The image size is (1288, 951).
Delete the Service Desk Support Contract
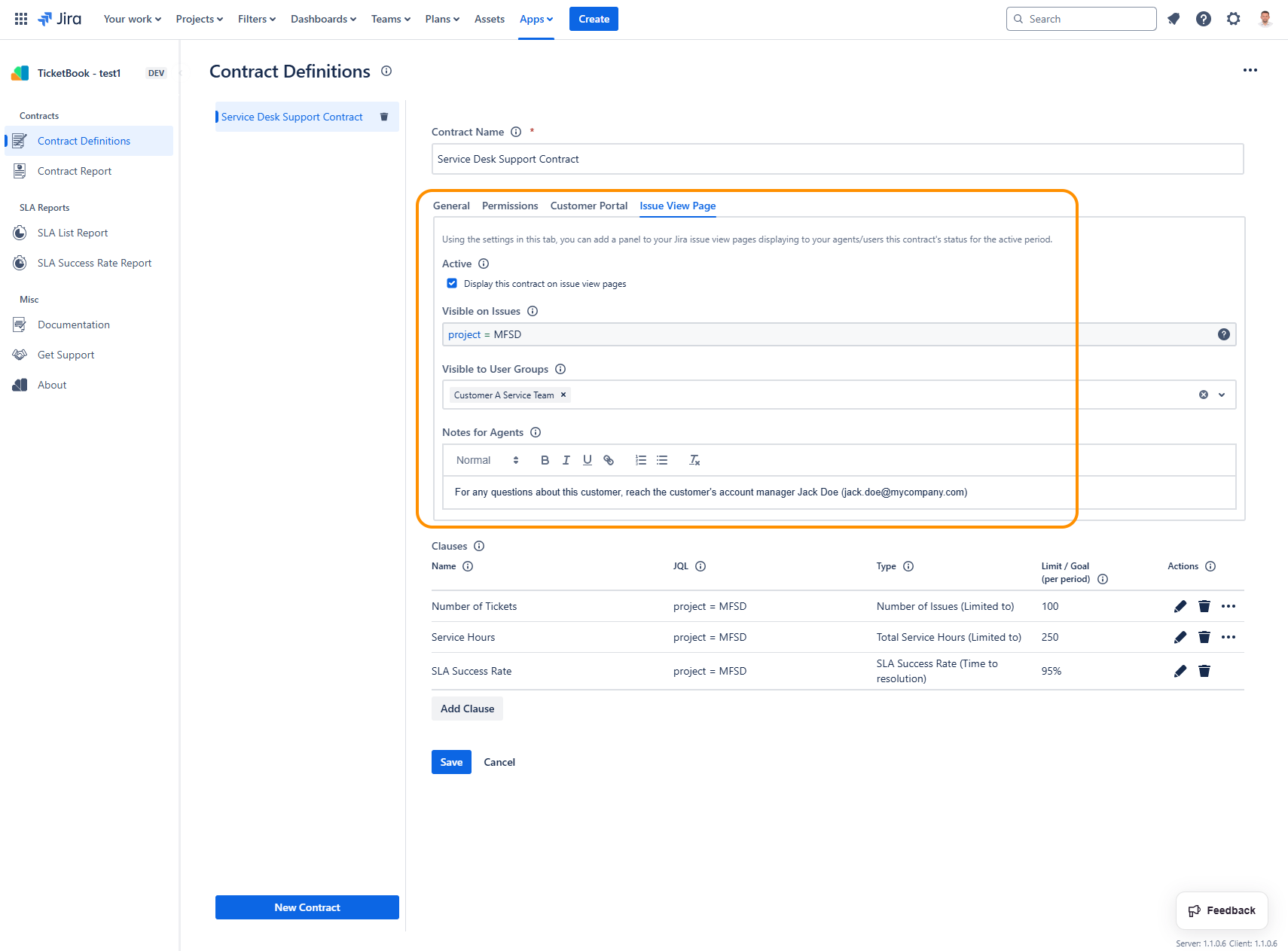click(x=384, y=117)
